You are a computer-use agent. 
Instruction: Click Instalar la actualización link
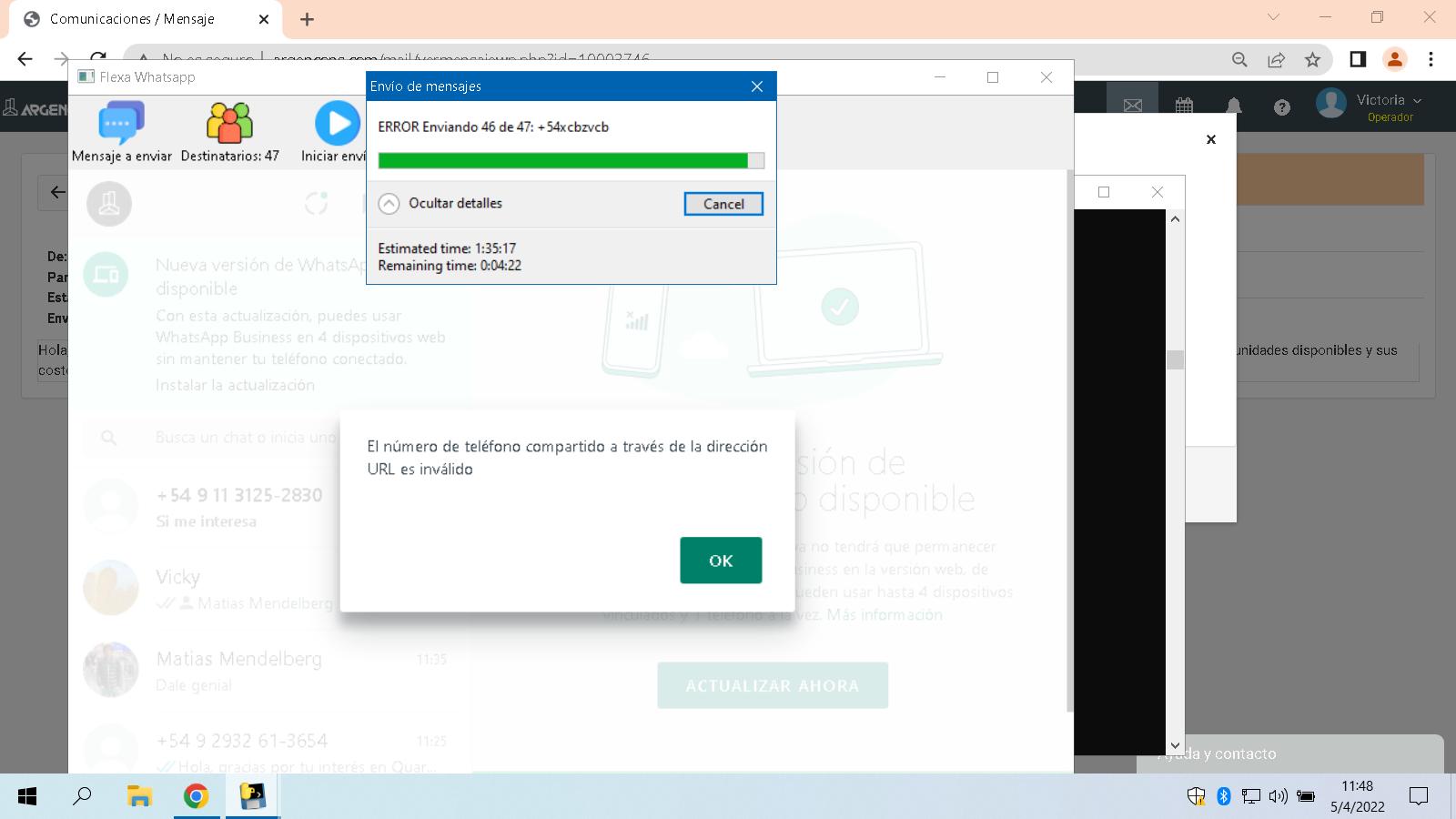coord(235,385)
